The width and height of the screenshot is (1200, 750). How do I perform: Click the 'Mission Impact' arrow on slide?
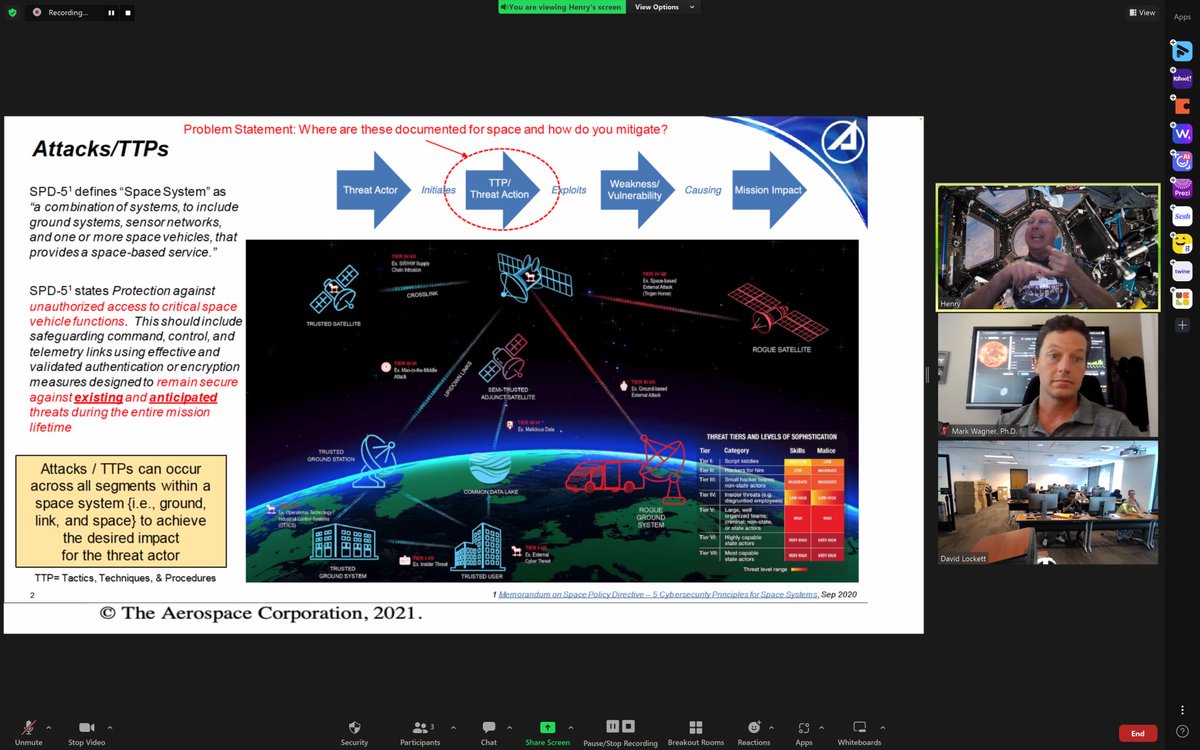(770, 190)
